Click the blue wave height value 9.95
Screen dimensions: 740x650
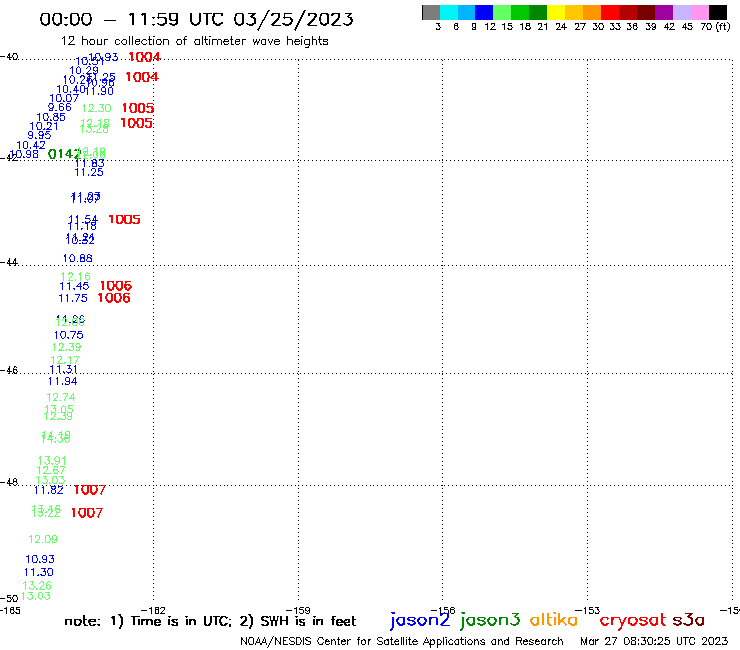tap(39, 135)
